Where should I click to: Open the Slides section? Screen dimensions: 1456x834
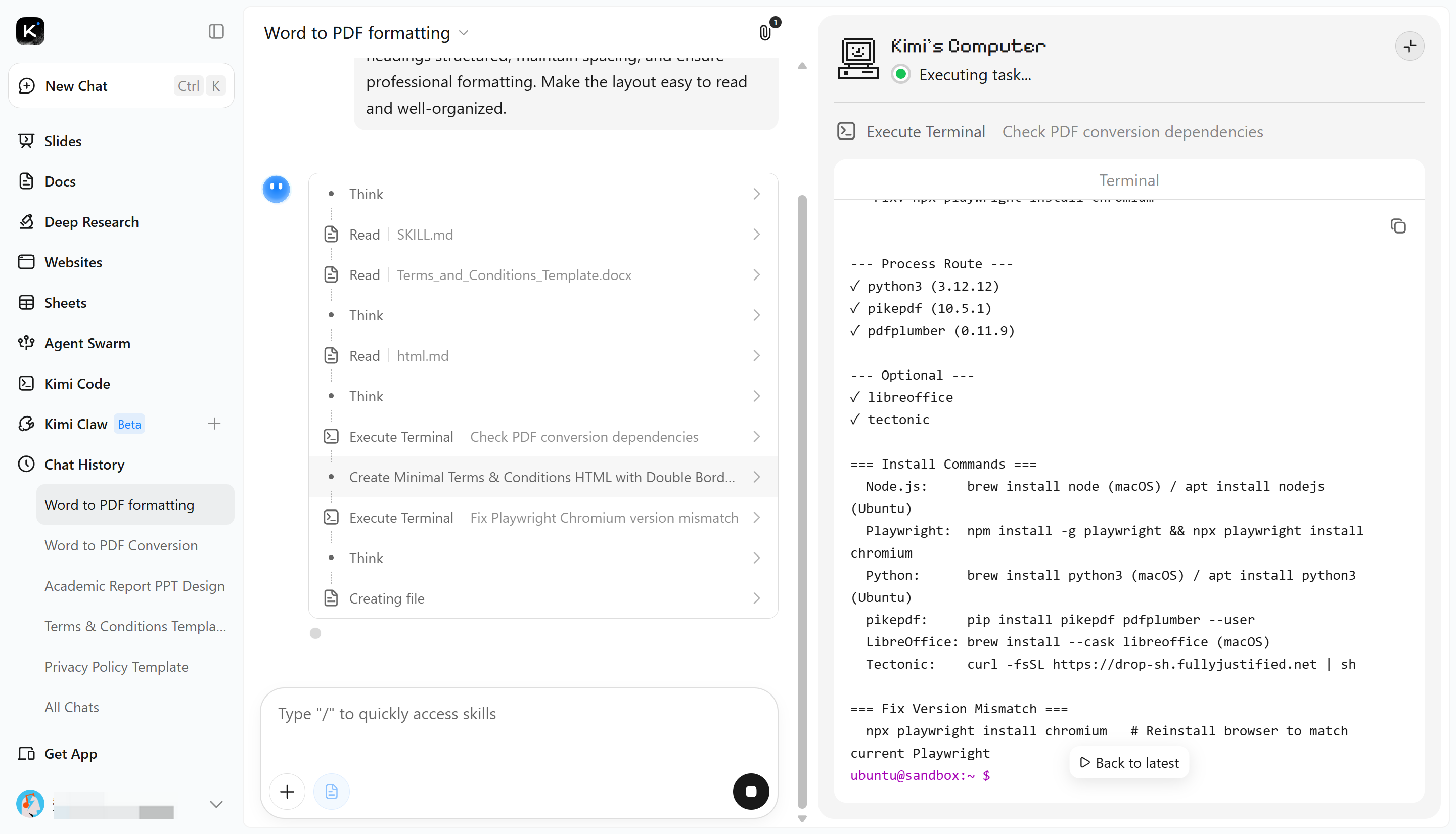121,141
